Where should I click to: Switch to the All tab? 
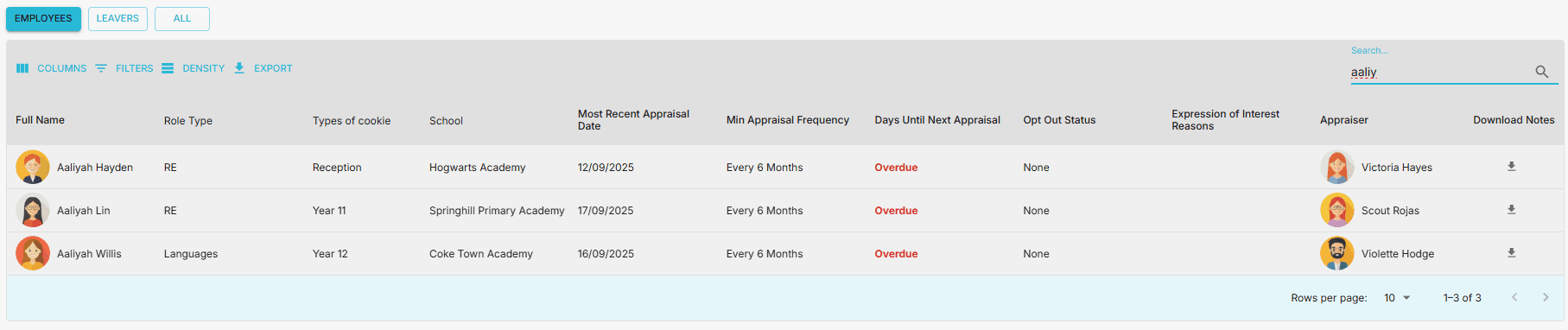[x=182, y=19]
